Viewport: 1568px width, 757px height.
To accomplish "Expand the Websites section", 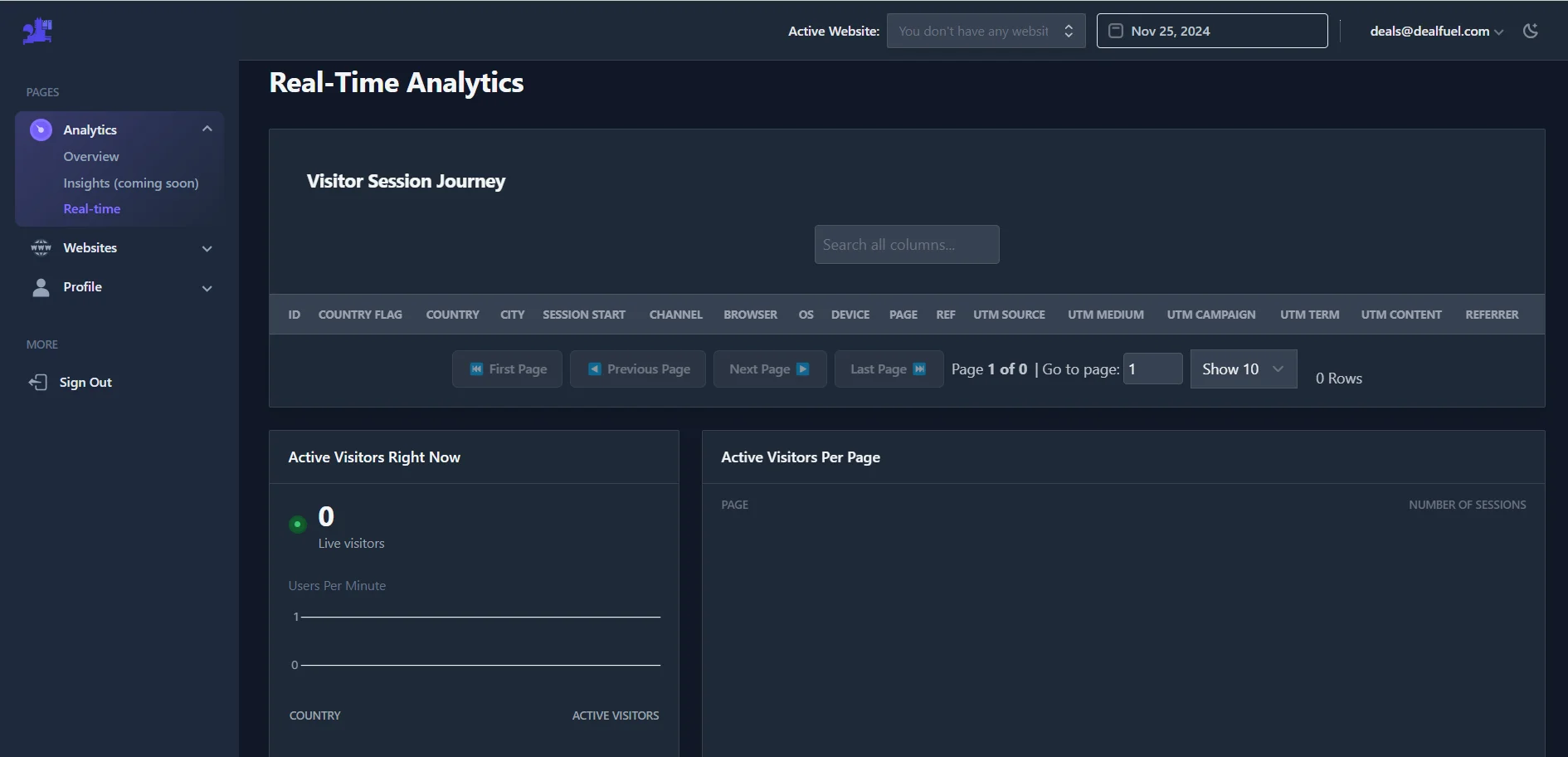I will 207,248.
